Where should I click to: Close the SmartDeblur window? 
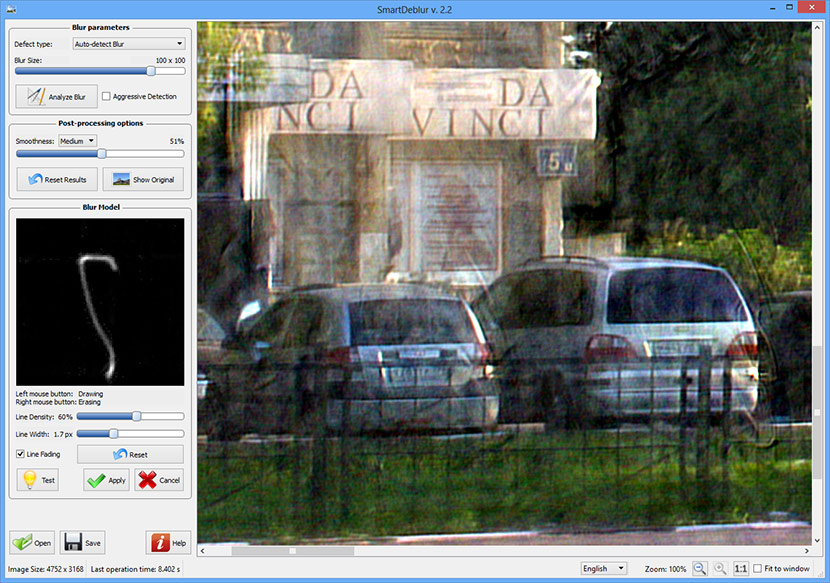point(813,7)
